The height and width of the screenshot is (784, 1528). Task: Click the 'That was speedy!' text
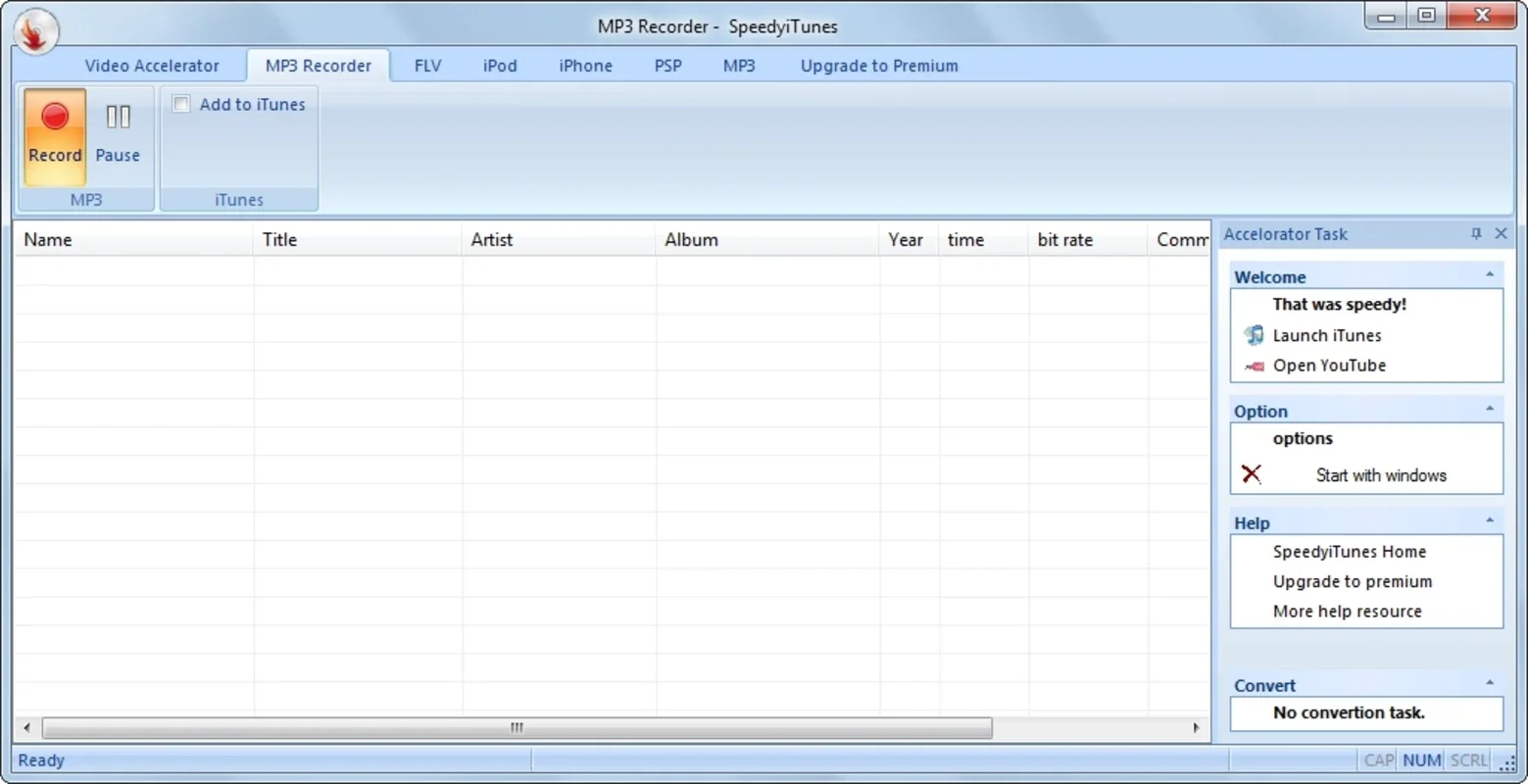[1339, 304]
